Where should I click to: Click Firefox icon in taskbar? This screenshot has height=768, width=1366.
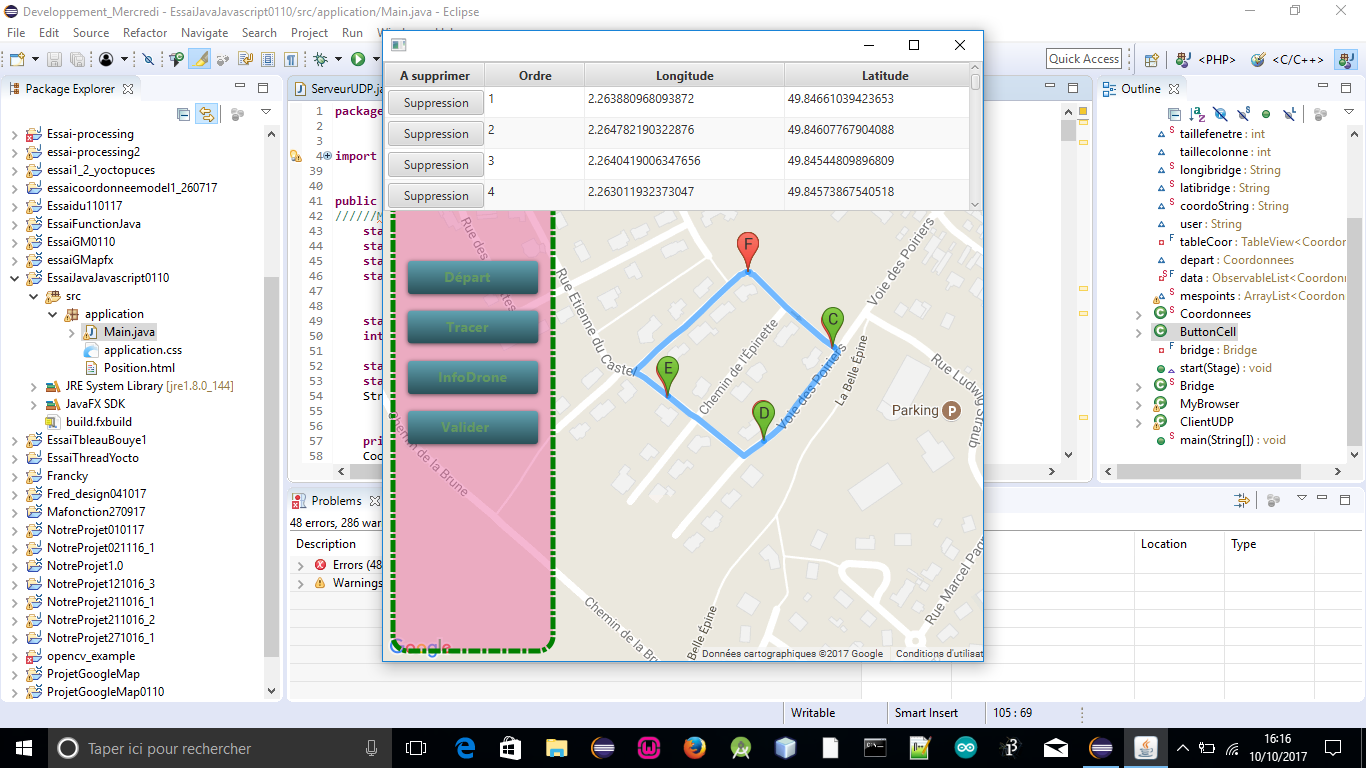[695, 747]
